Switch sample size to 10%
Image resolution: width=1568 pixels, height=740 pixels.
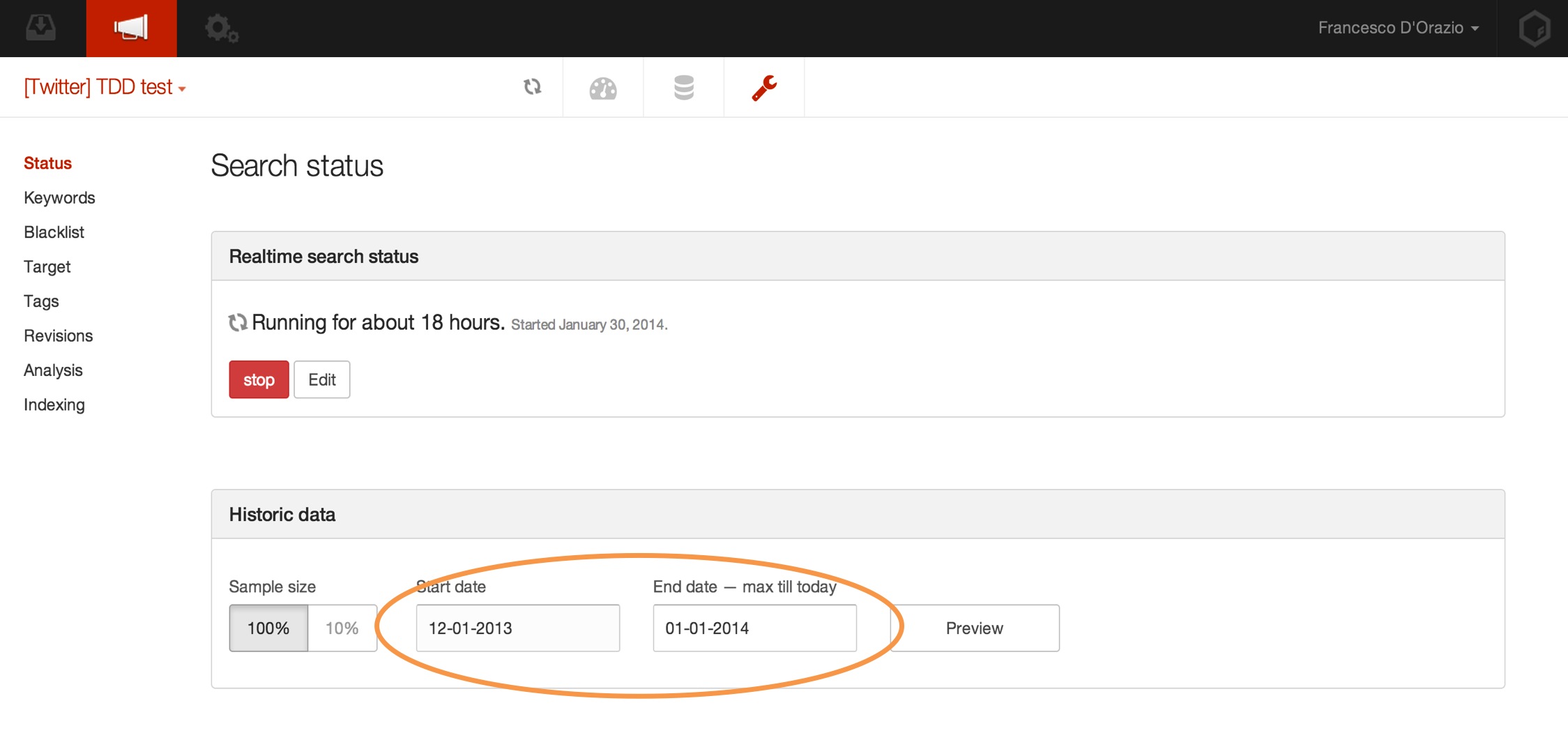[x=342, y=628]
